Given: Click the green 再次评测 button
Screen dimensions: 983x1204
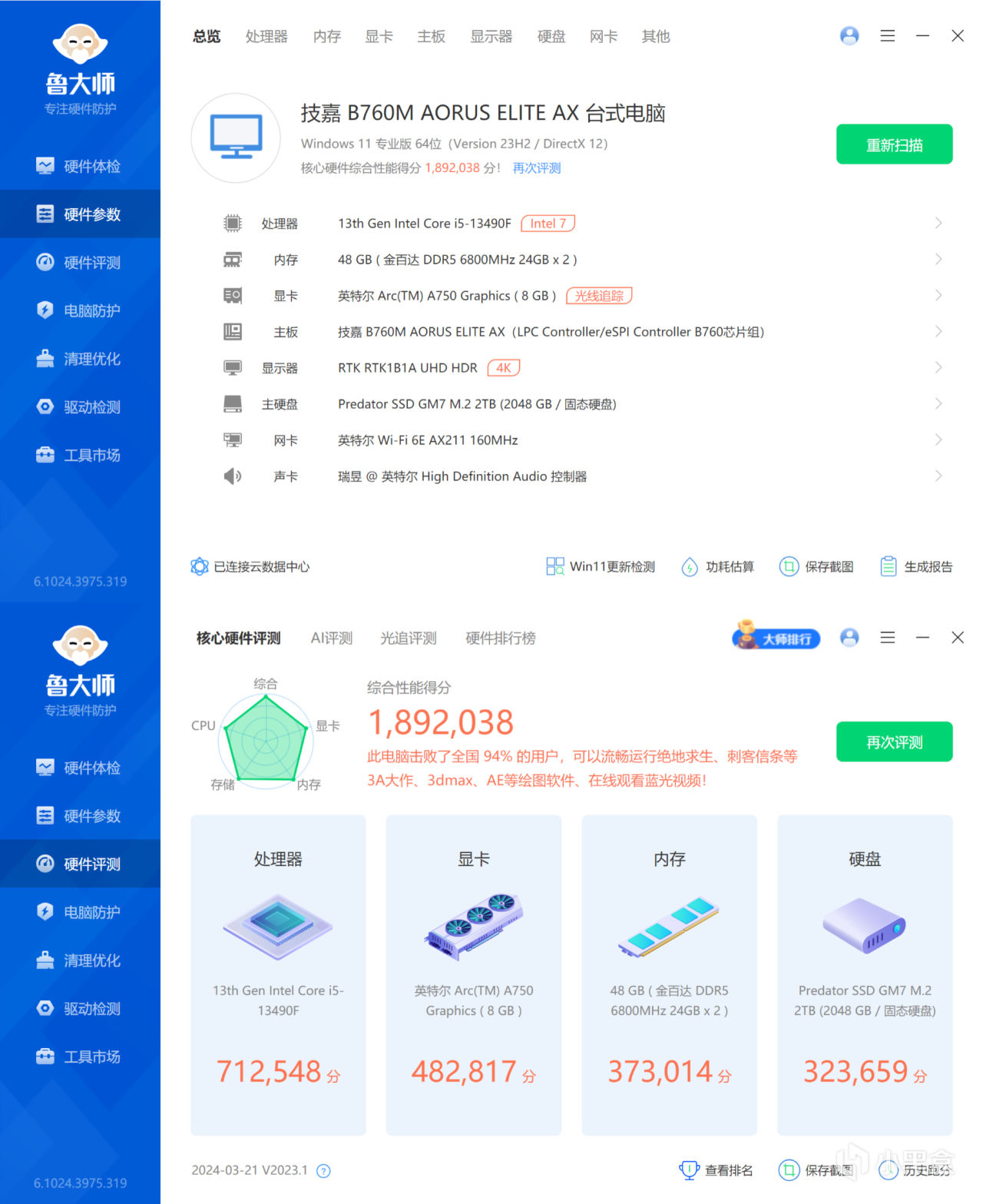Looking at the screenshot, I should coord(895,742).
